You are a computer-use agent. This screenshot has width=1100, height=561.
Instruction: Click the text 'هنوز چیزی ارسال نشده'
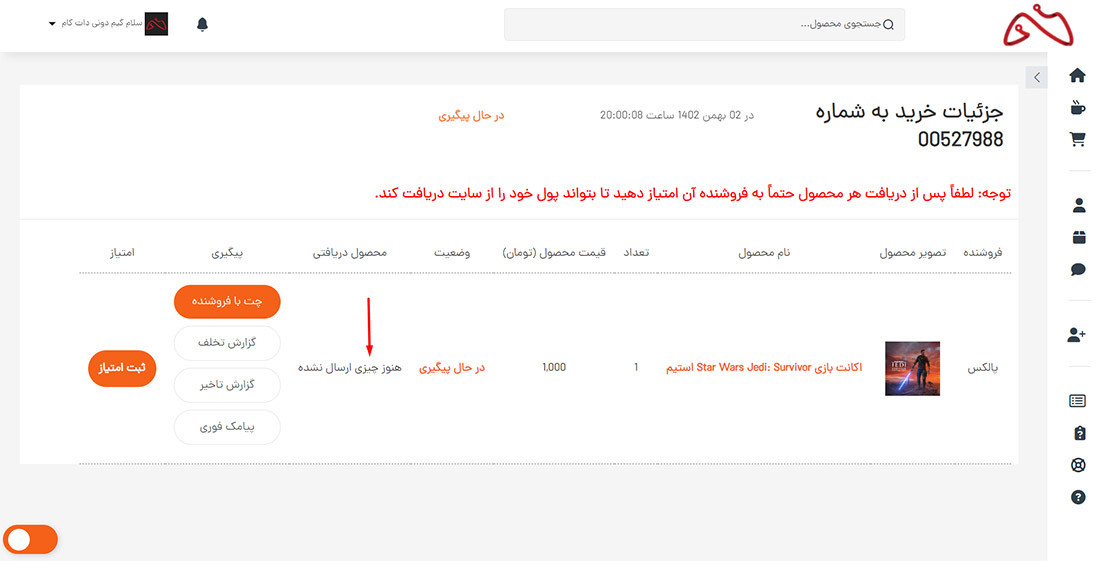coord(349,367)
